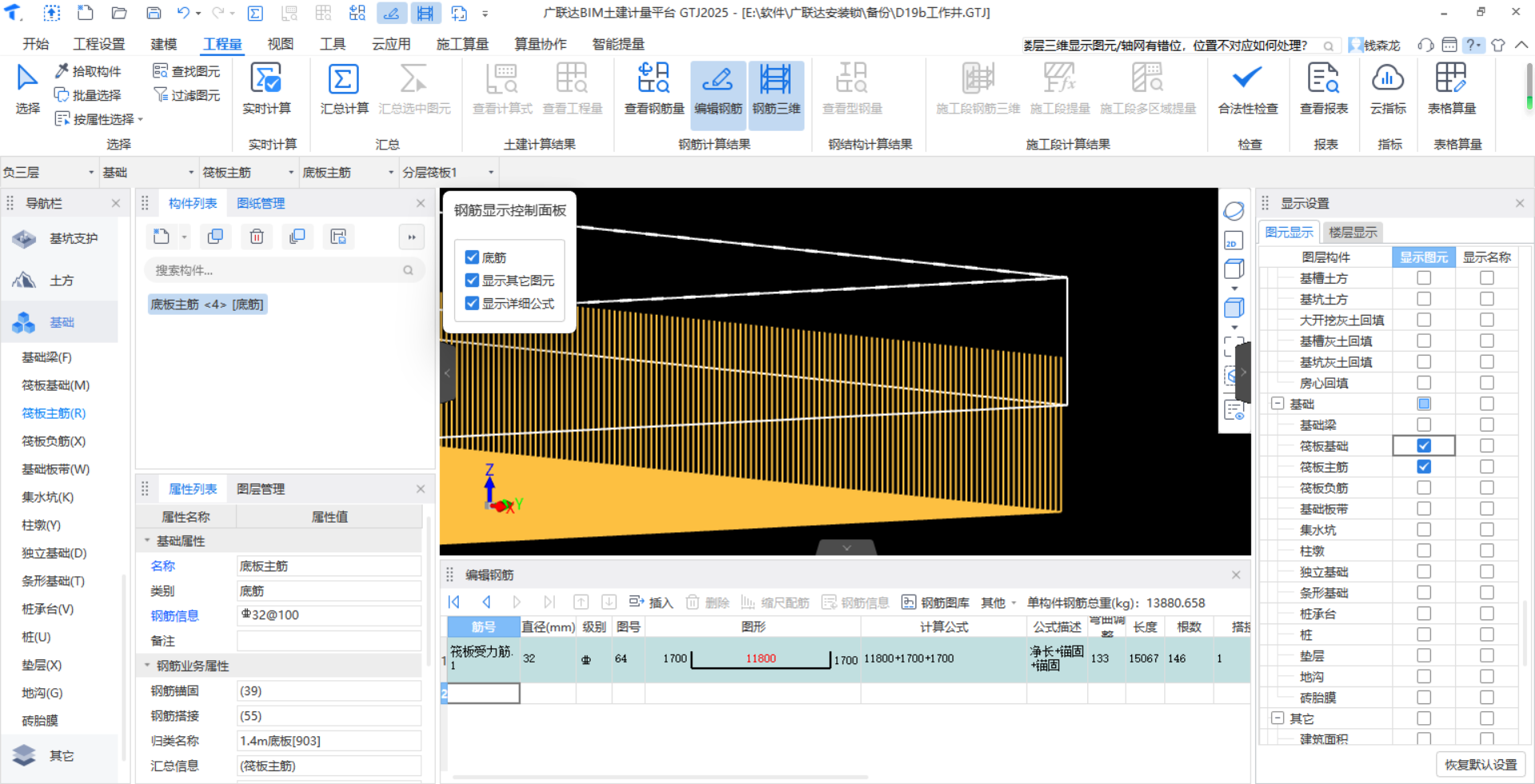Viewport: 1535px width, 784px height.
Task: Check 筏板负筋 显示名称 checkbox
Action: [x=1487, y=488]
